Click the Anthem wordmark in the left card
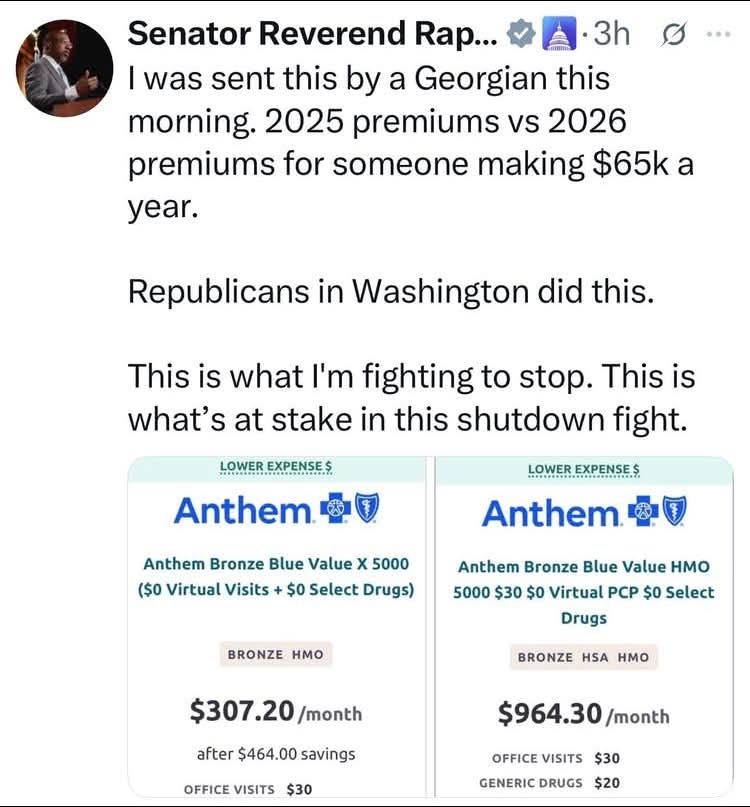The height and width of the screenshot is (807, 750). [243, 510]
